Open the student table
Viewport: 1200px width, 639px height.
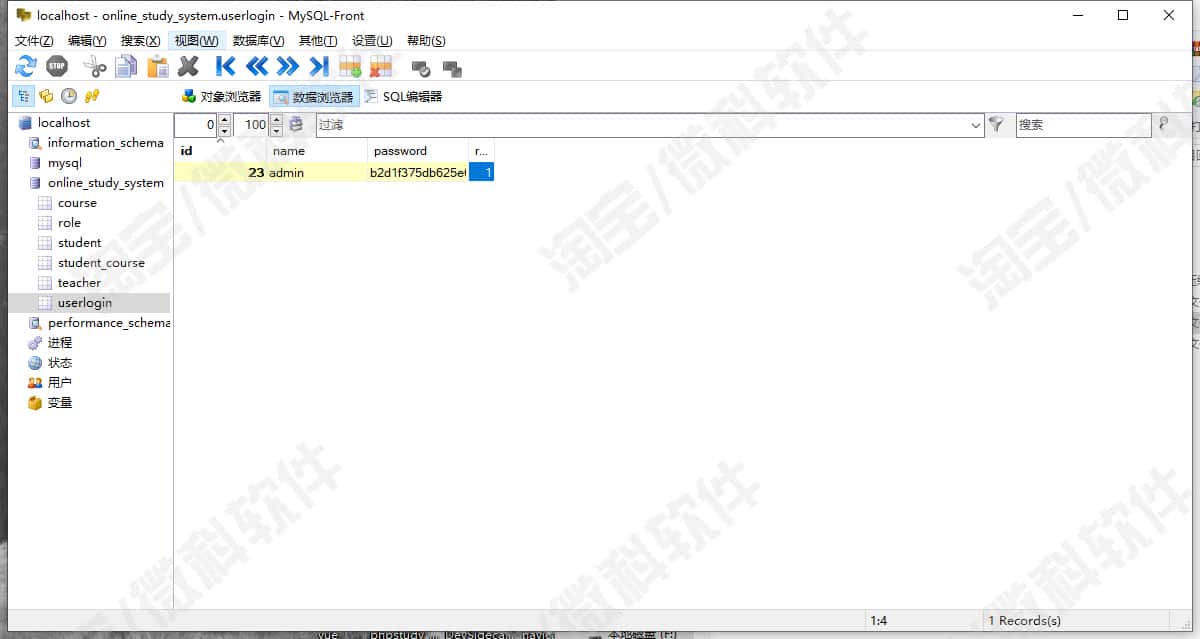(79, 243)
